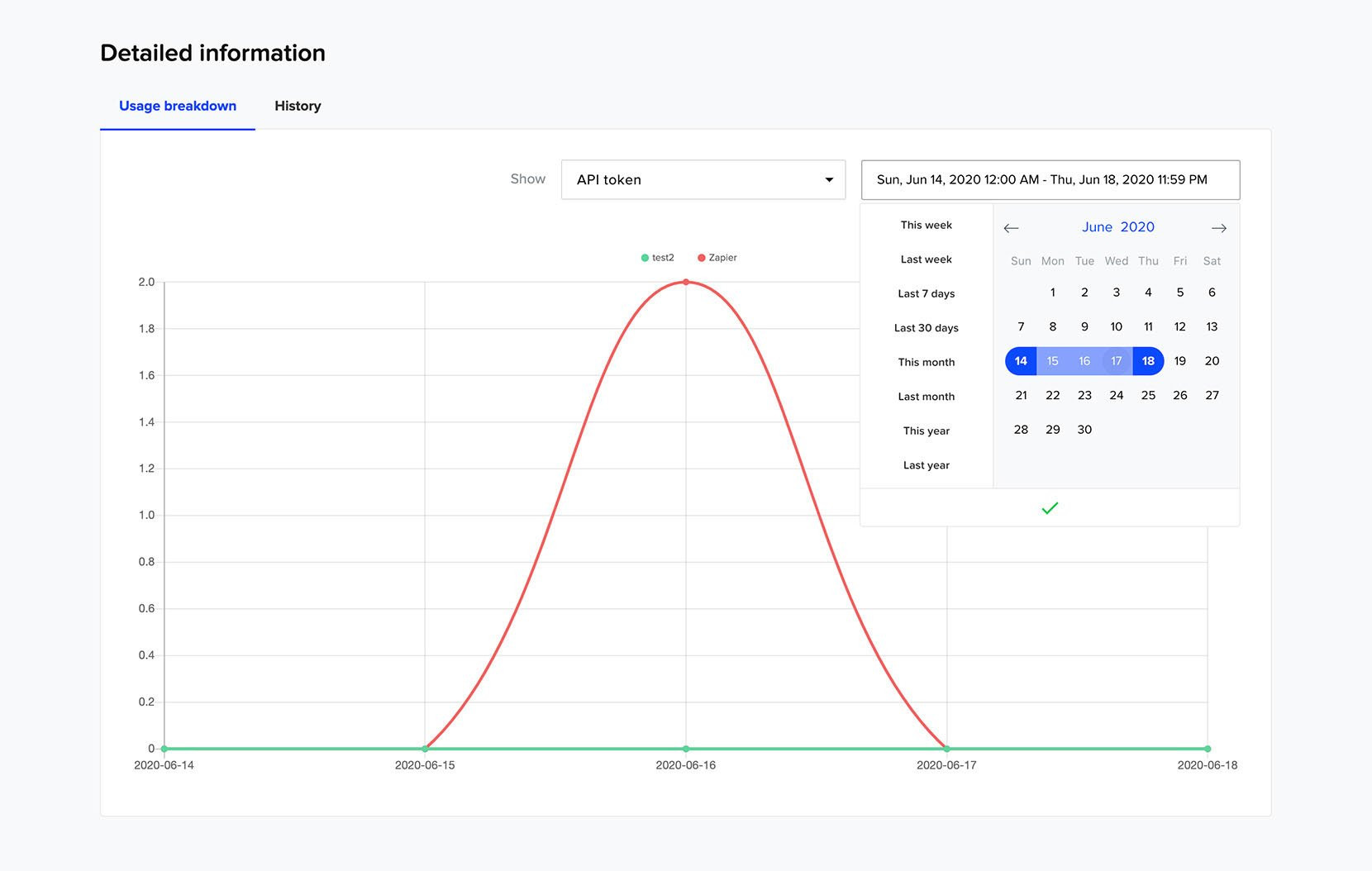Switch to the History tab

point(298,106)
